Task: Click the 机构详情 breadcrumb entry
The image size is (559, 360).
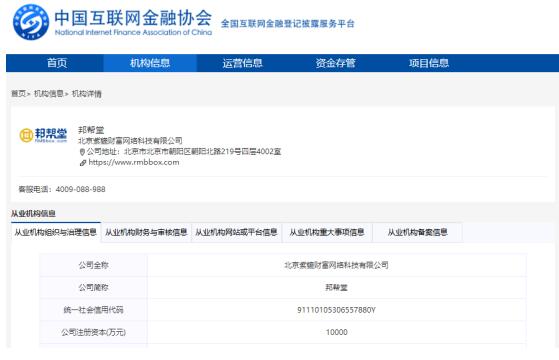Action: tap(87, 94)
